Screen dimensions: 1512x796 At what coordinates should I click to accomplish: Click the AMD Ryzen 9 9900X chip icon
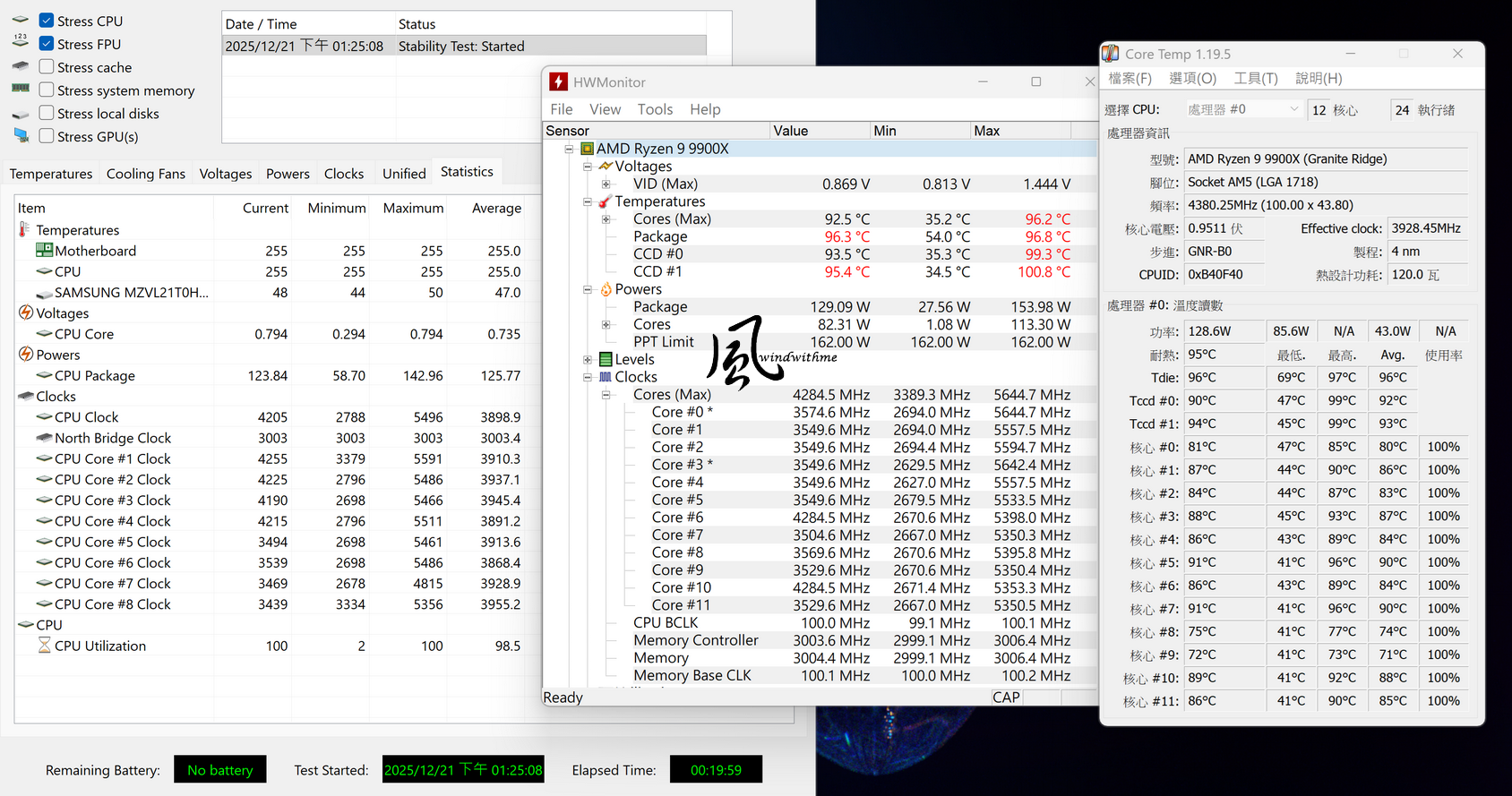coord(588,149)
